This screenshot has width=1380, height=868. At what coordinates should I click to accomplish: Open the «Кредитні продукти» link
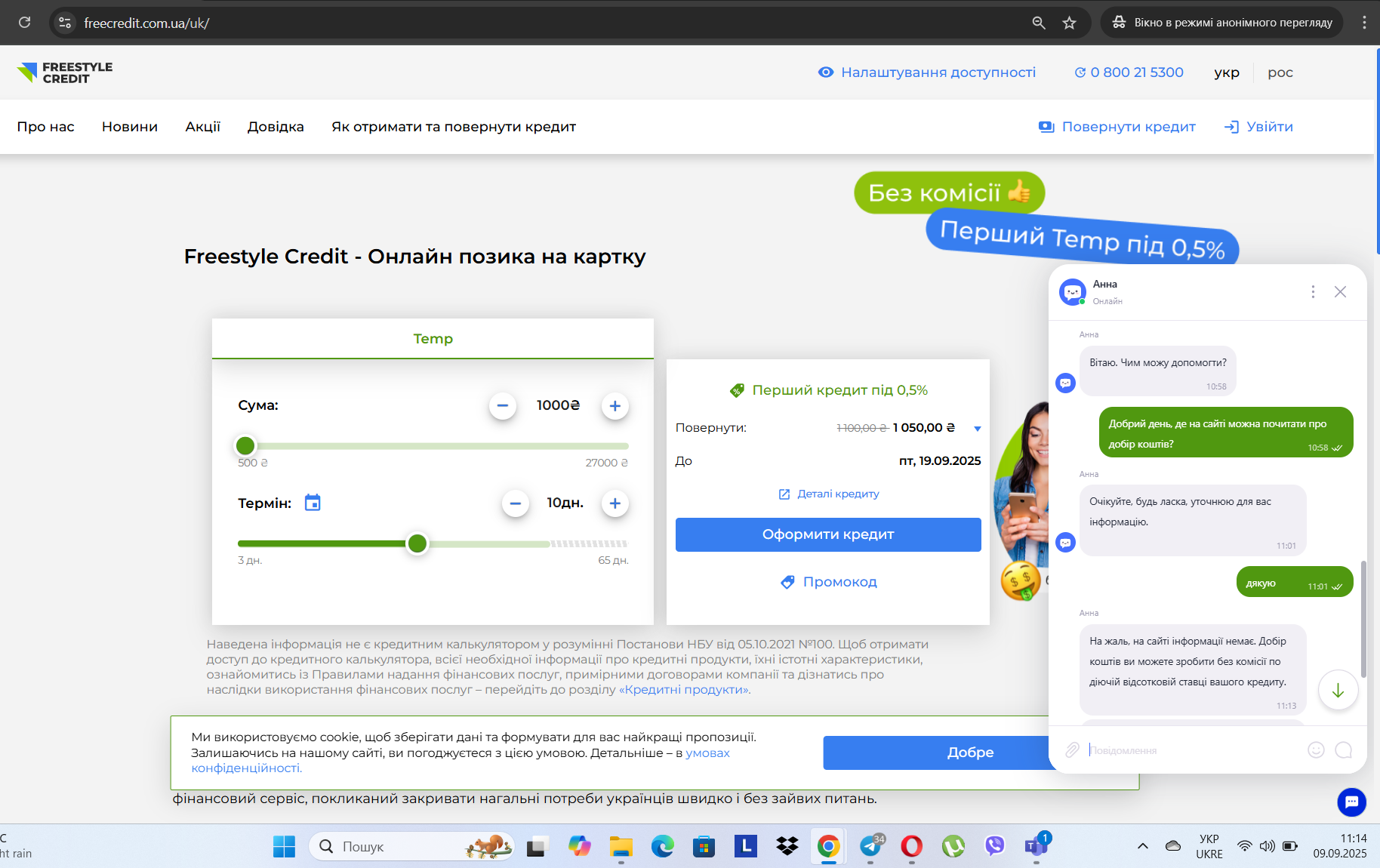coord(684,690)
